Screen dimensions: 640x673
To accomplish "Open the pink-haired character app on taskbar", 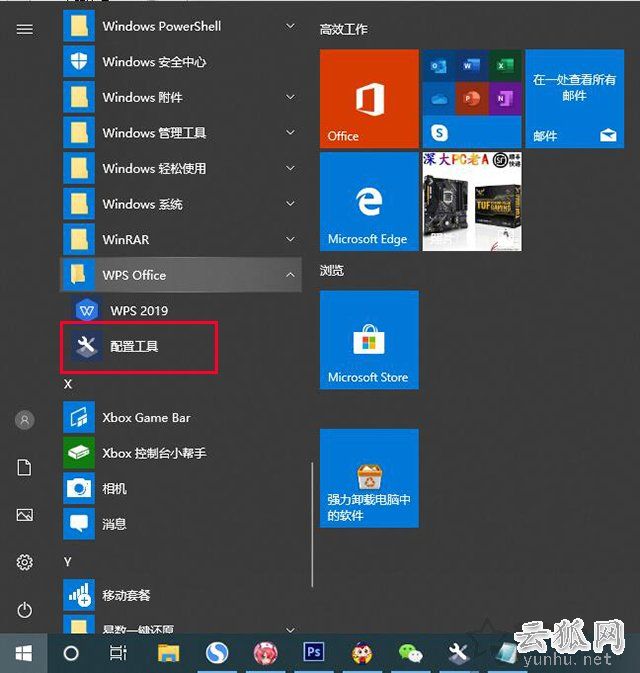I will click(x=265, y=653).
